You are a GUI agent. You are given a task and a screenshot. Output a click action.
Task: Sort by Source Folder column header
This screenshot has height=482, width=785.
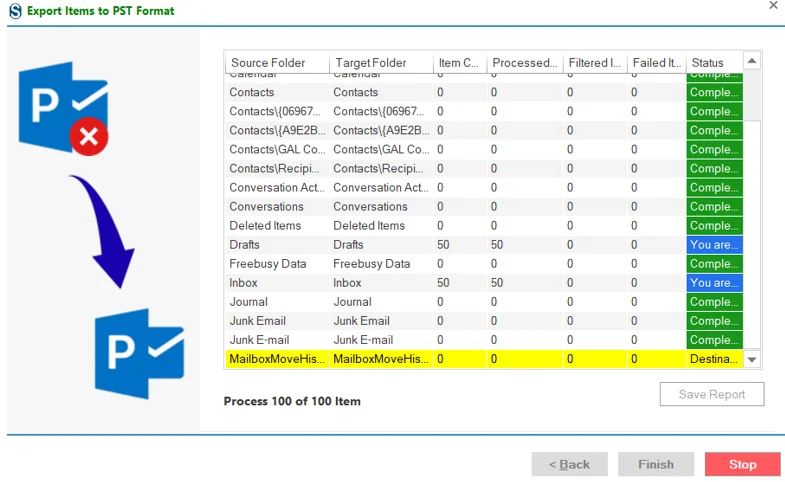coord(277,63)
